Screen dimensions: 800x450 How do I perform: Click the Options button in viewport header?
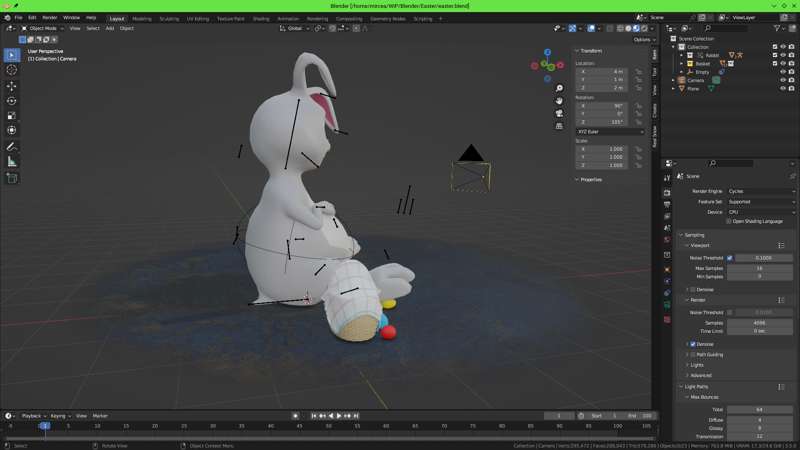[642, 39]
